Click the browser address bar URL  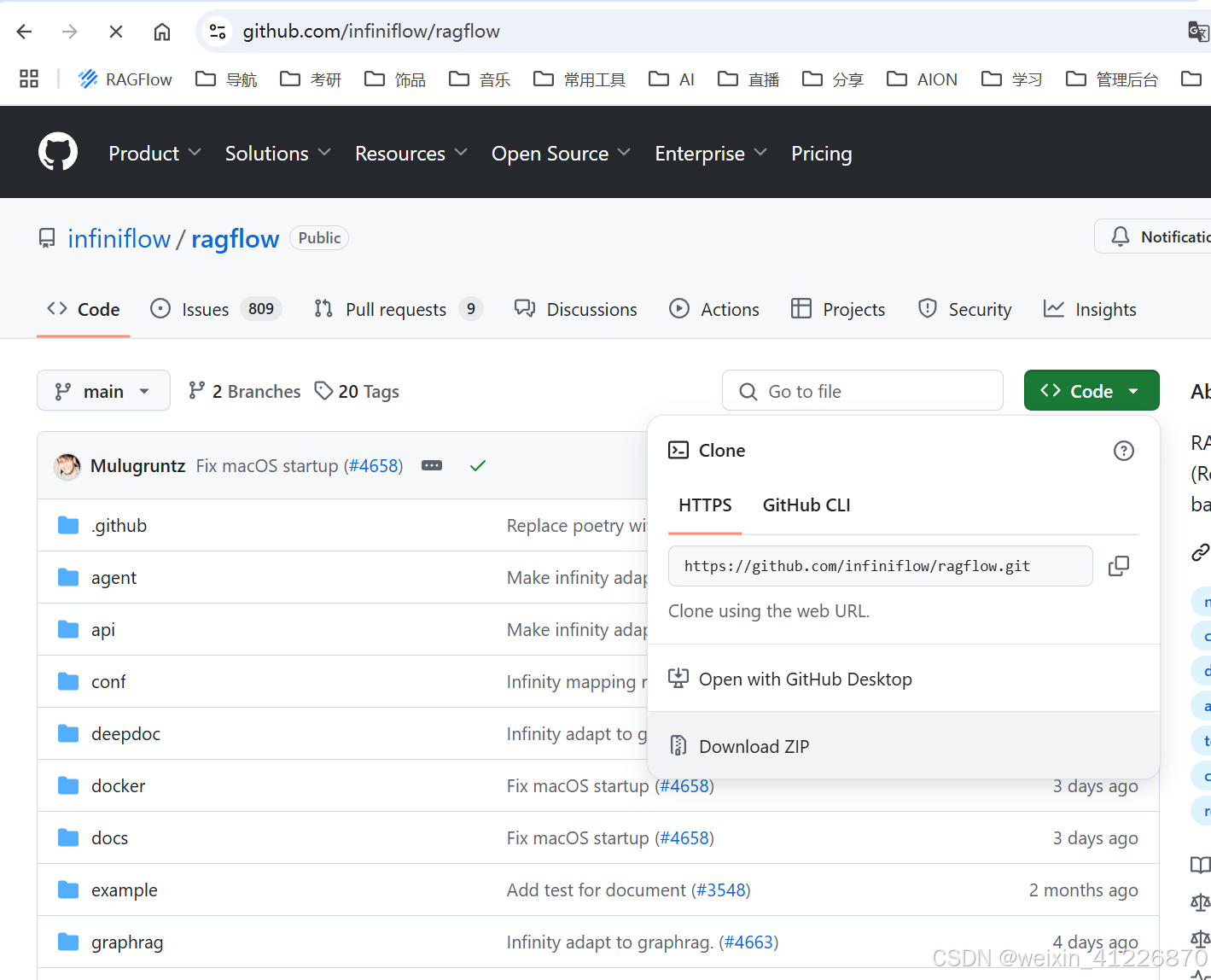(371, 32)
